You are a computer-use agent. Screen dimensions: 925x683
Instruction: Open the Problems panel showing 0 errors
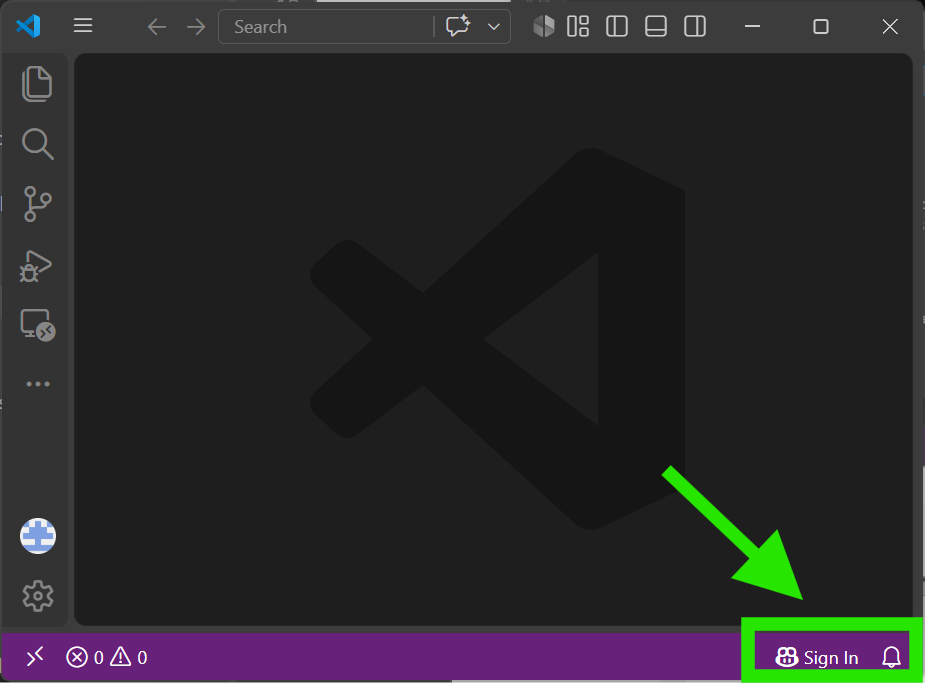84,657
